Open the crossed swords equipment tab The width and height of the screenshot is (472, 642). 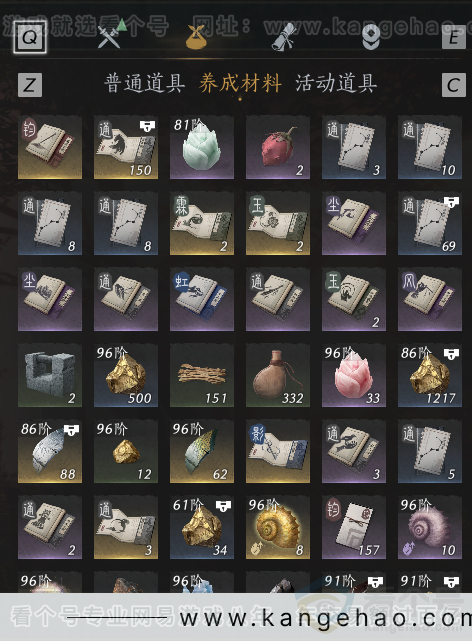tap(110, 36)
